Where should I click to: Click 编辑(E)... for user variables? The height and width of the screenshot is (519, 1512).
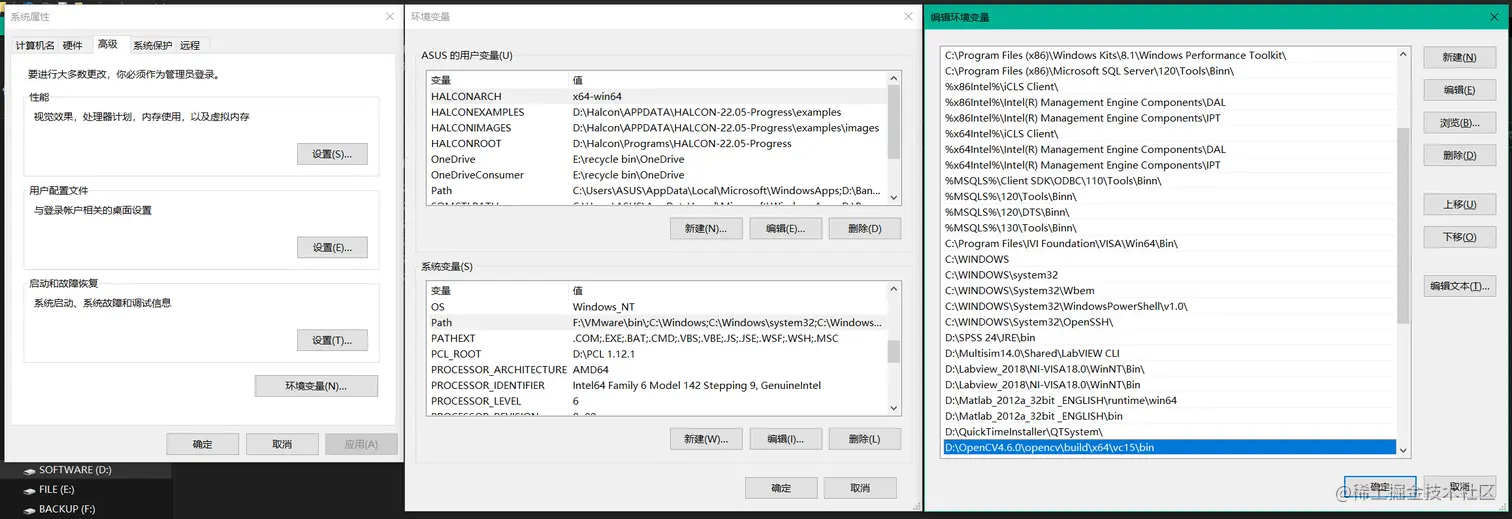785,228
